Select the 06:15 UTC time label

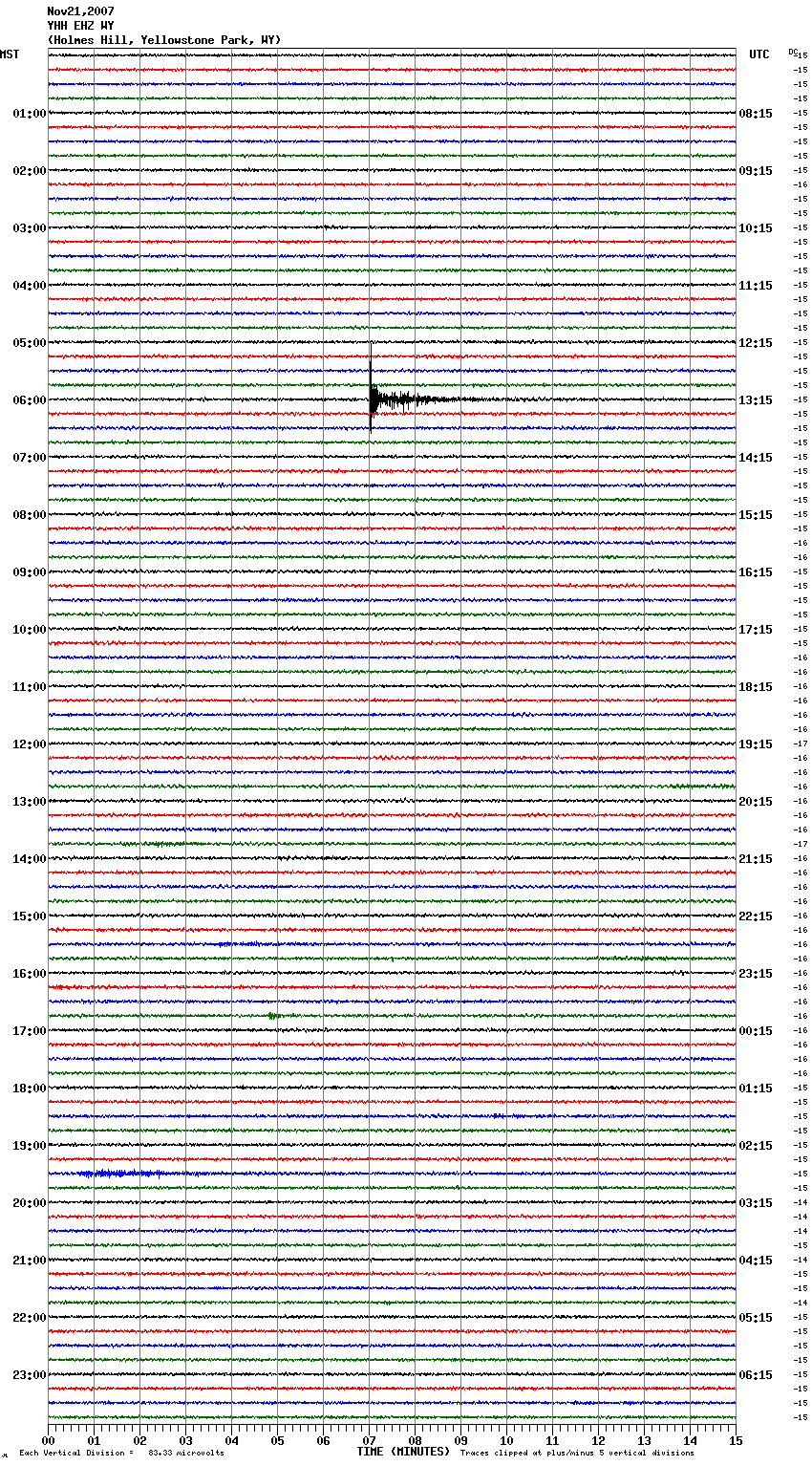(x=756, y=1375)
